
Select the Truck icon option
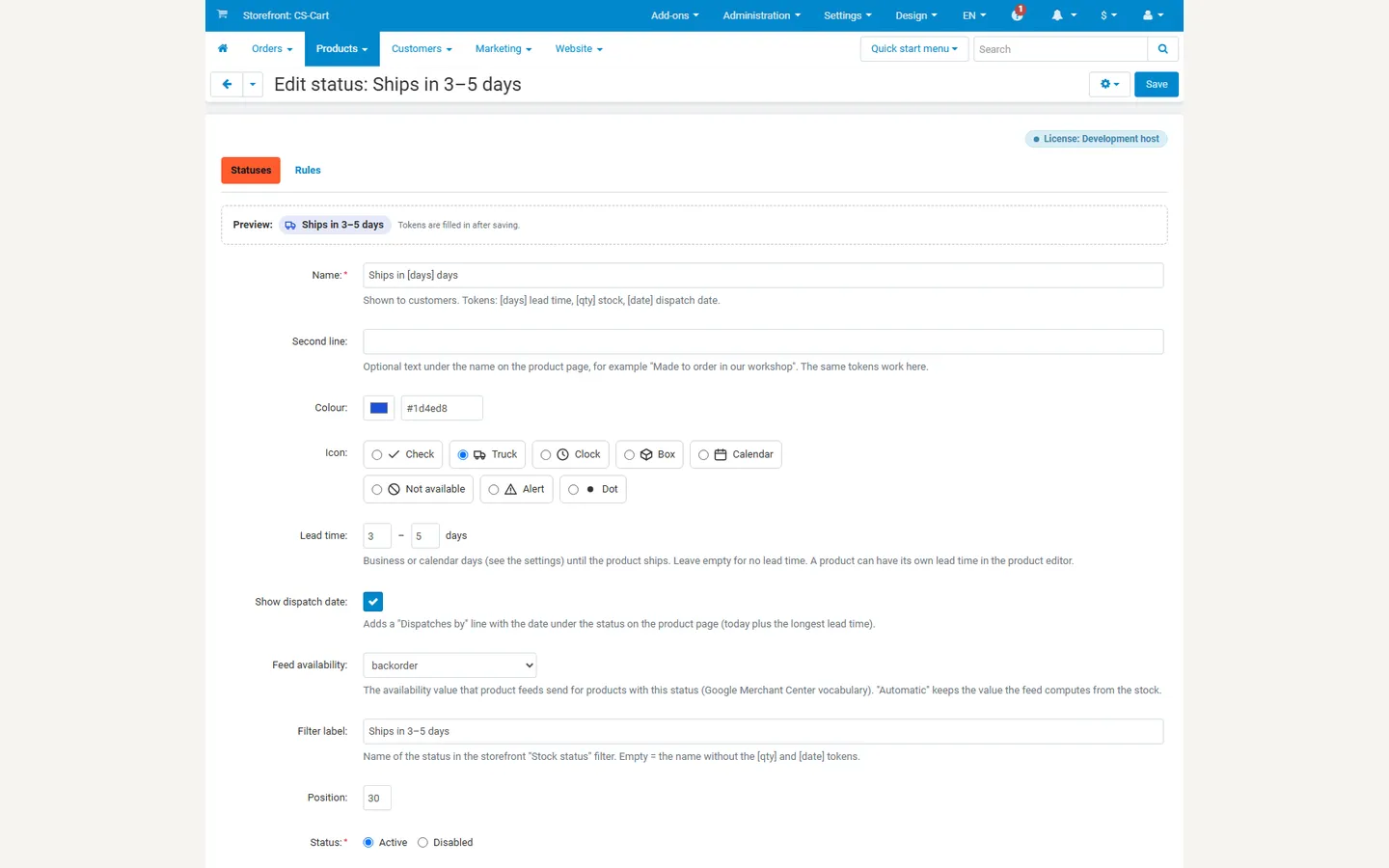tap(487, 454)
